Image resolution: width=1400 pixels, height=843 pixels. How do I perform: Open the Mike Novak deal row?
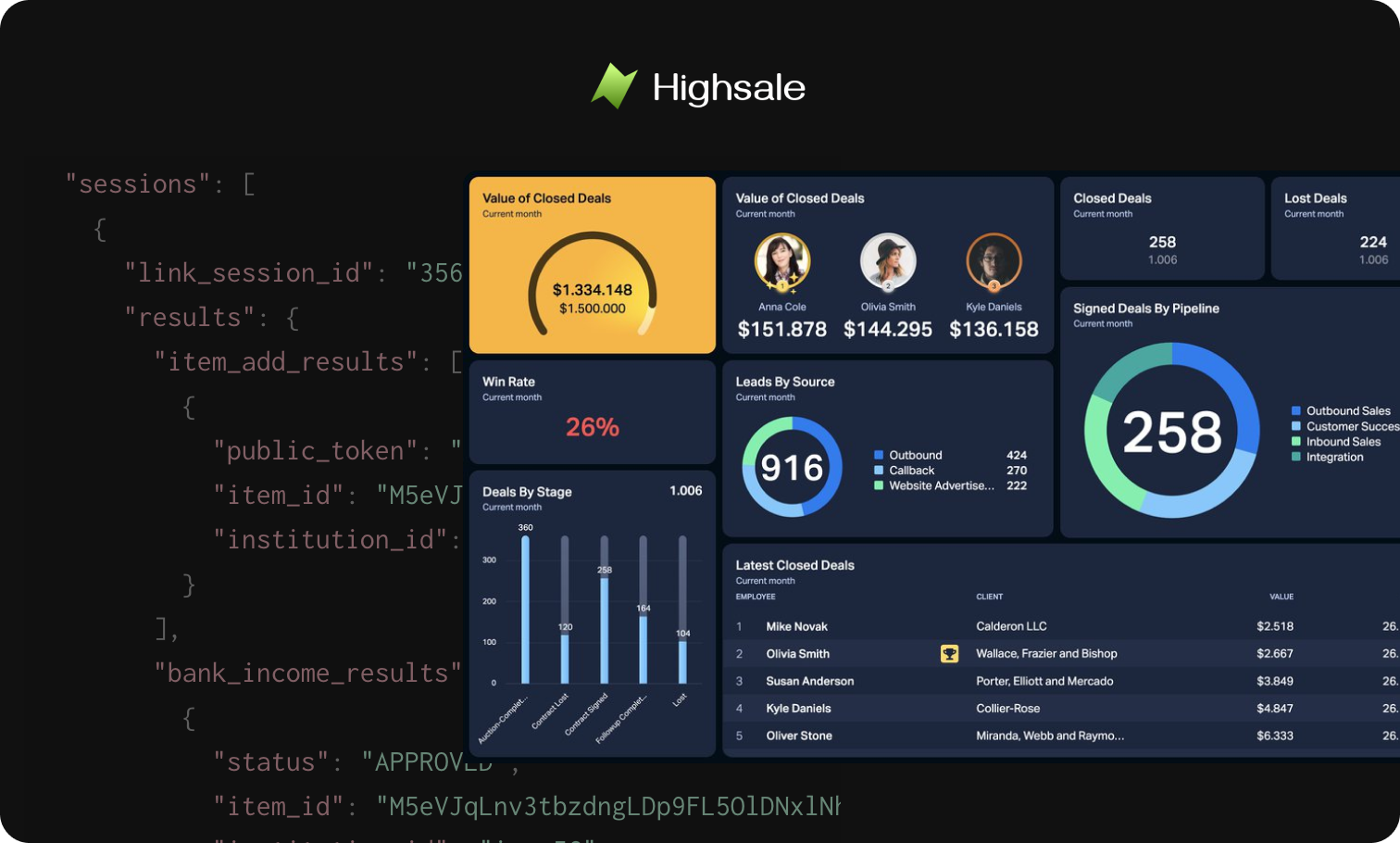click(796, 627)
